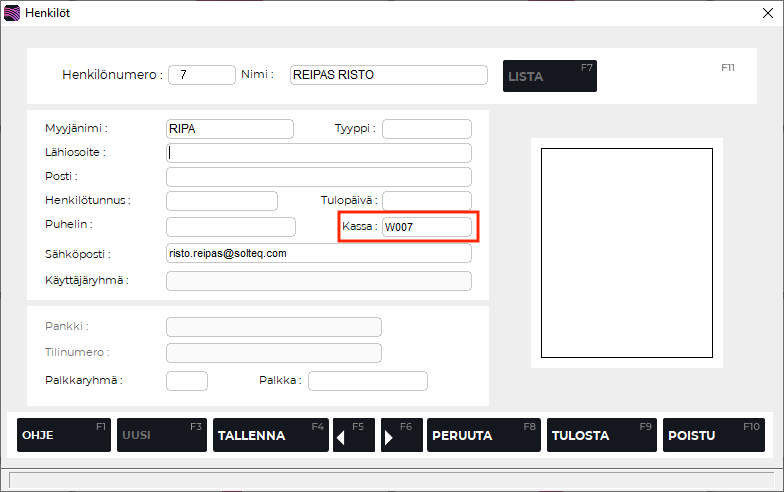Click the Puhelin phone field
Viewport: 784px width, 492px height.
pos(230,227)
